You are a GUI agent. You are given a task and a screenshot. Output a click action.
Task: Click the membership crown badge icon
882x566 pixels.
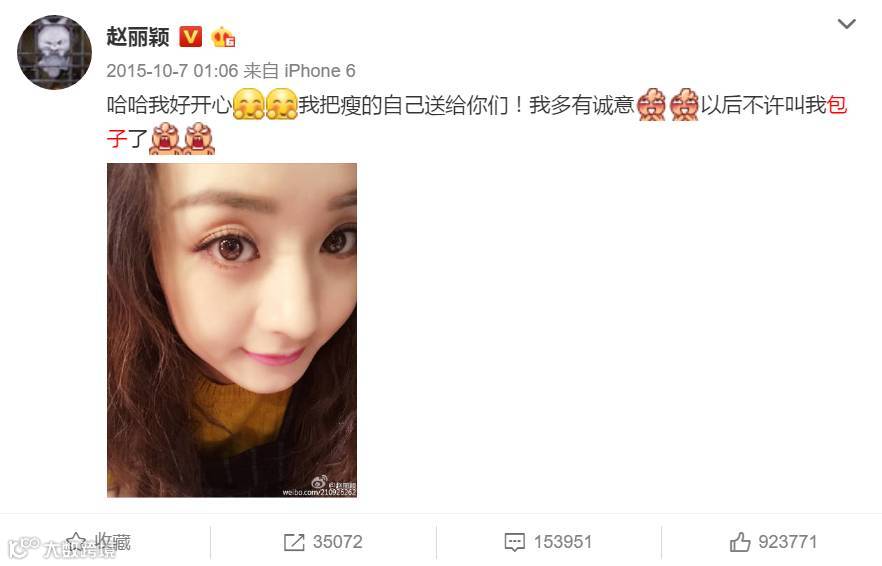tap(223, 37)
